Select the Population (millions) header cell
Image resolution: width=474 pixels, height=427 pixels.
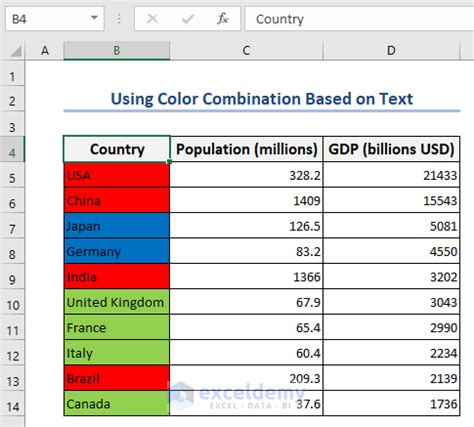246,149
